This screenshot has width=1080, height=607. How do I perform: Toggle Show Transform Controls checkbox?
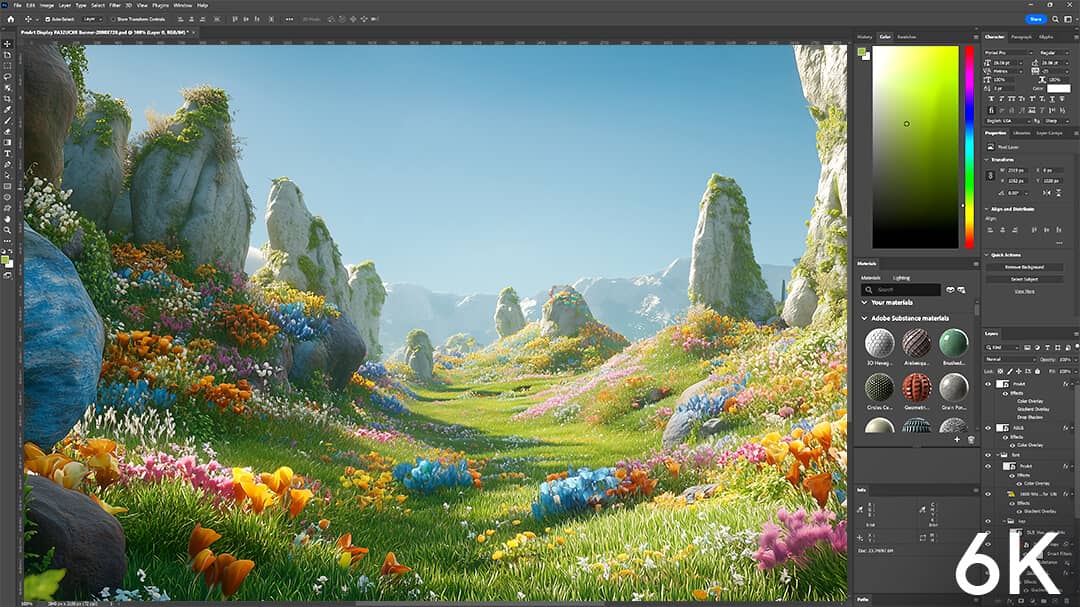[x=111, y=19]
